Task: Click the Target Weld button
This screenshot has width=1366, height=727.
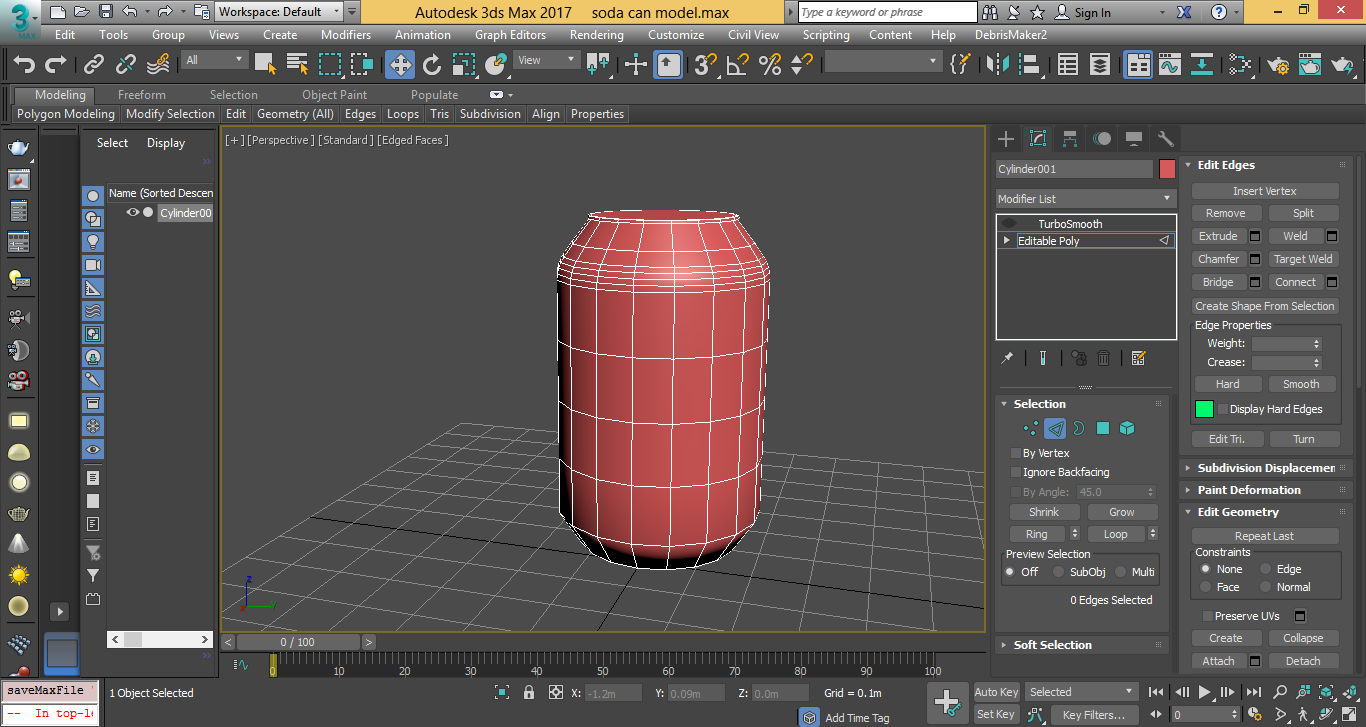Action: (1303, 259)
